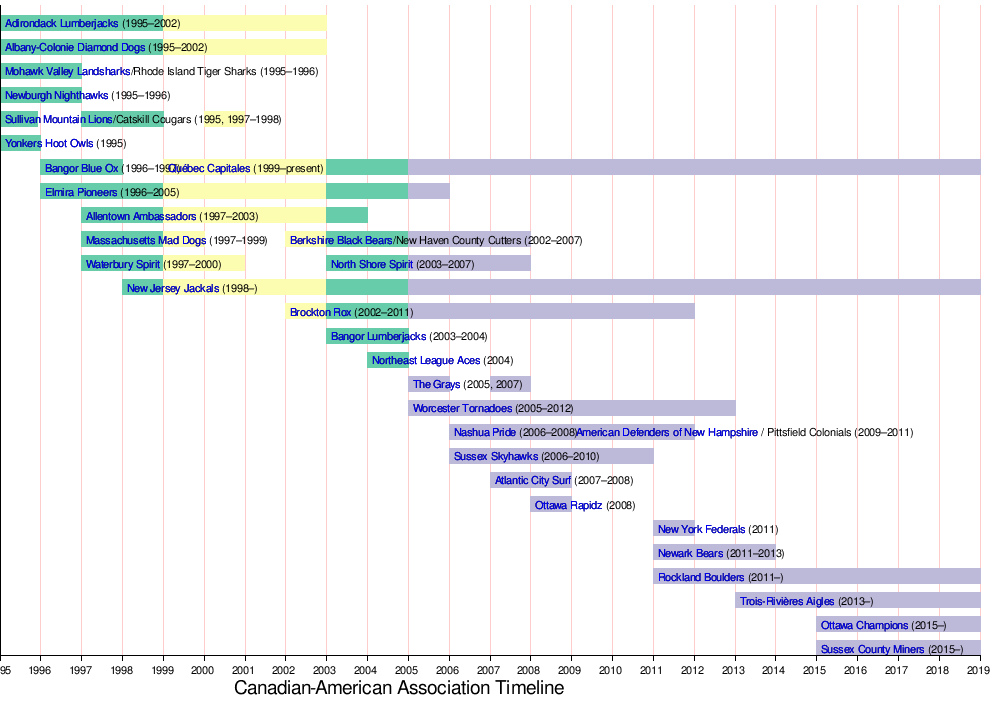Follow the Mohawk Valley Landsharks link

67,71
